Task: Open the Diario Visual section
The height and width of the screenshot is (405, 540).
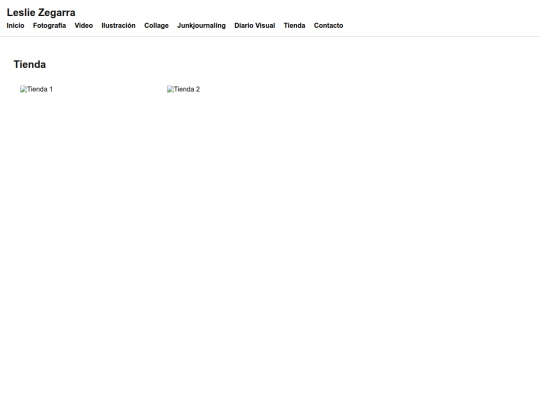Action: 255,25
